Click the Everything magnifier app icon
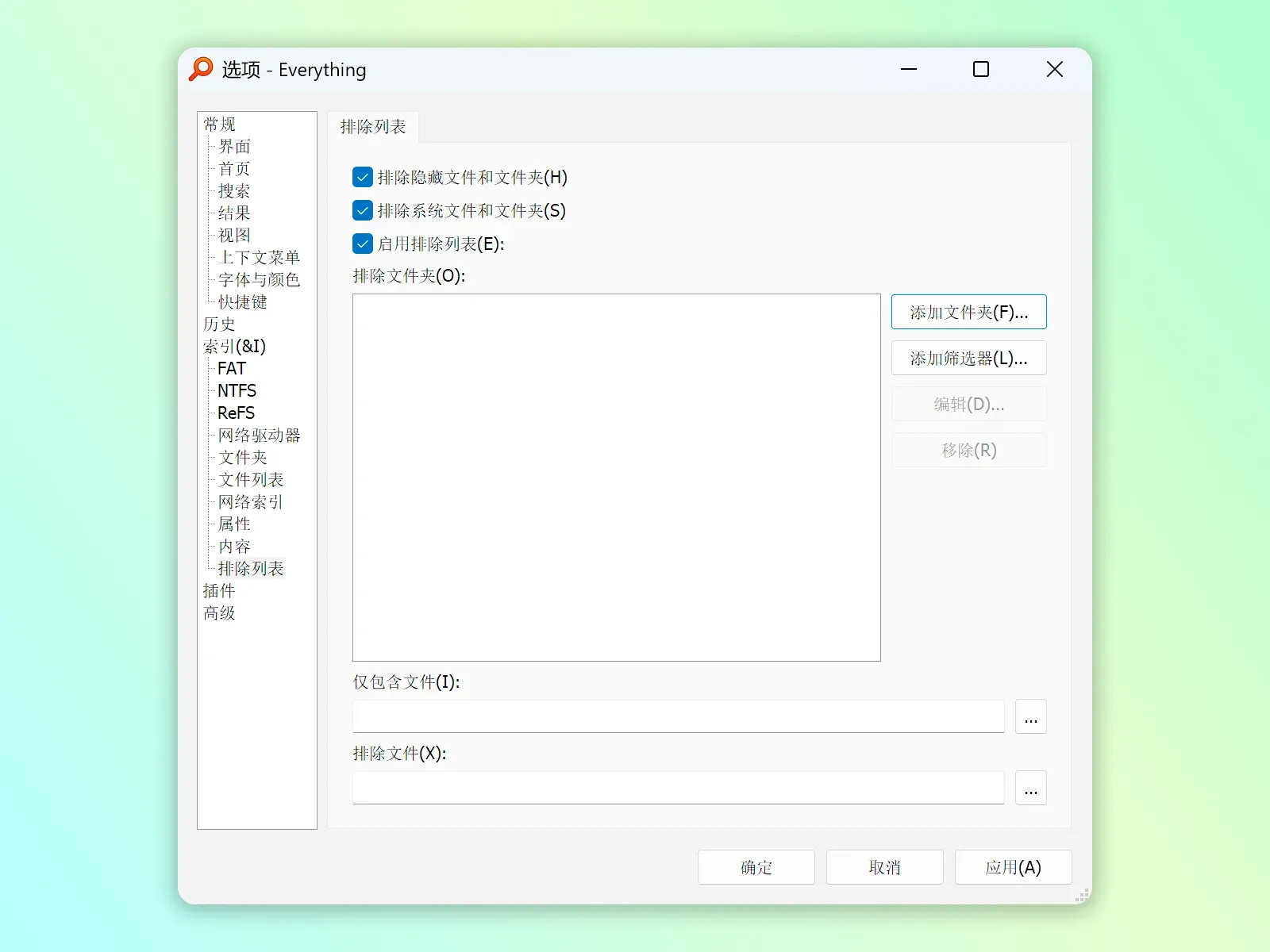Screen dimensions: 1270x952 click(202, 69)
